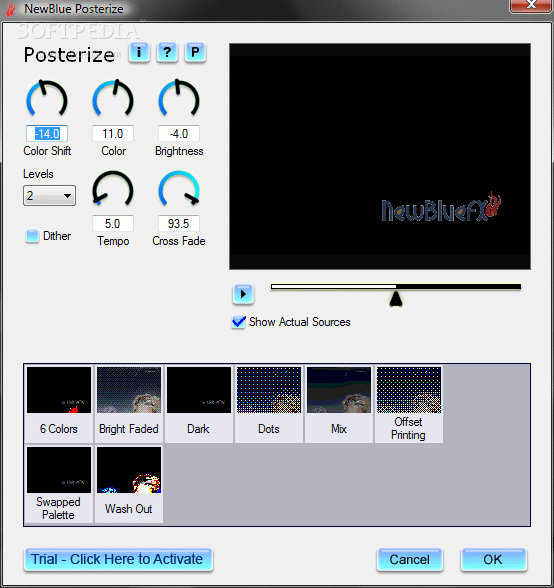
Task: Select the Wash Out preset
Action: click(x=129, y=484)
